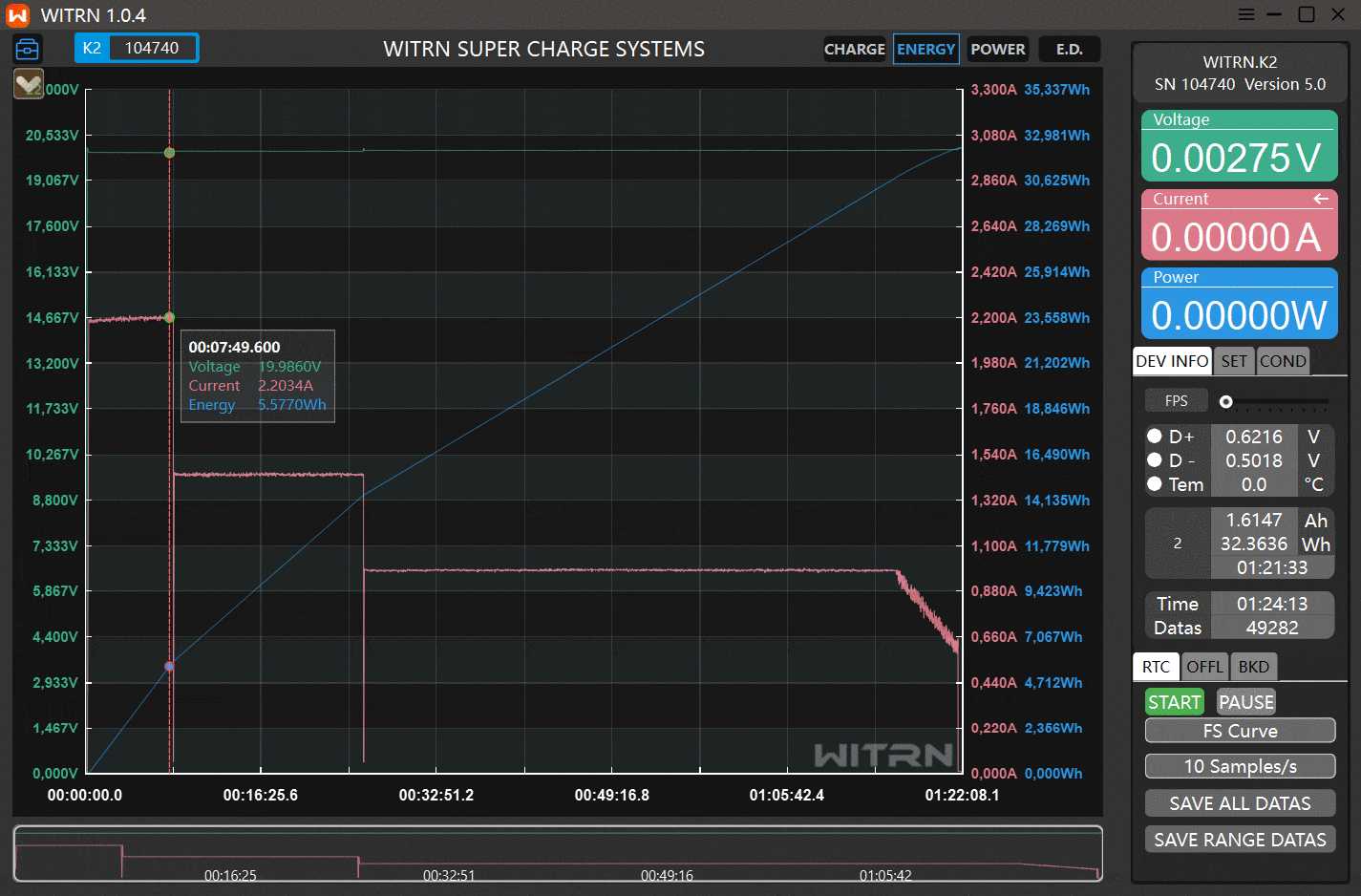Click the overview timeline strip below chart

558,853
